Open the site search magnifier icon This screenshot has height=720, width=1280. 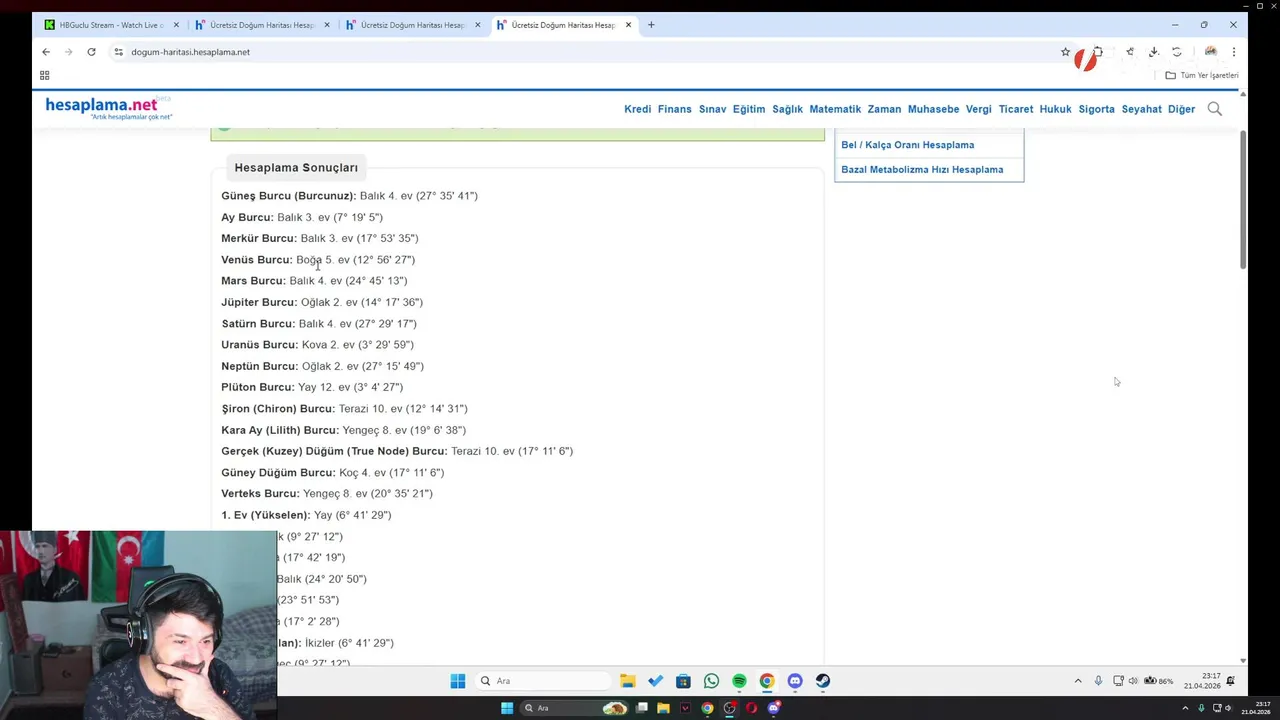tap(1214, 109)
